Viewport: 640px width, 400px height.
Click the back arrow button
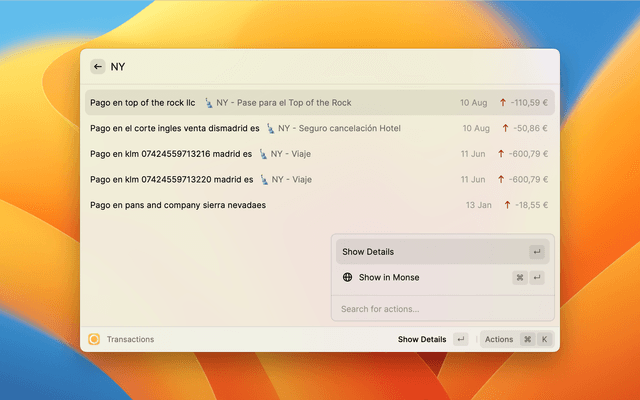(97, 67)
